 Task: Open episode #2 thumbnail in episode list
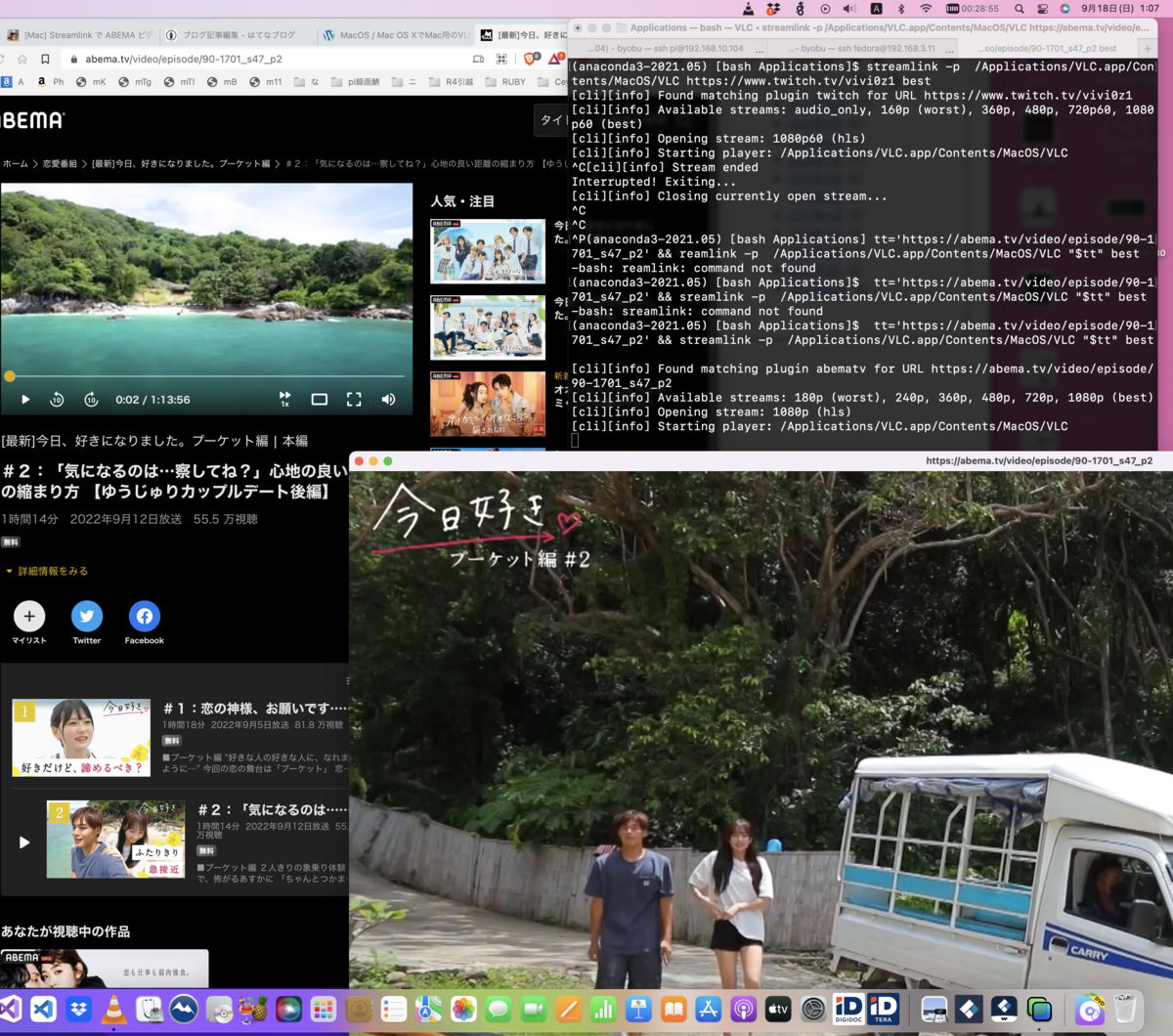point(115,839)
